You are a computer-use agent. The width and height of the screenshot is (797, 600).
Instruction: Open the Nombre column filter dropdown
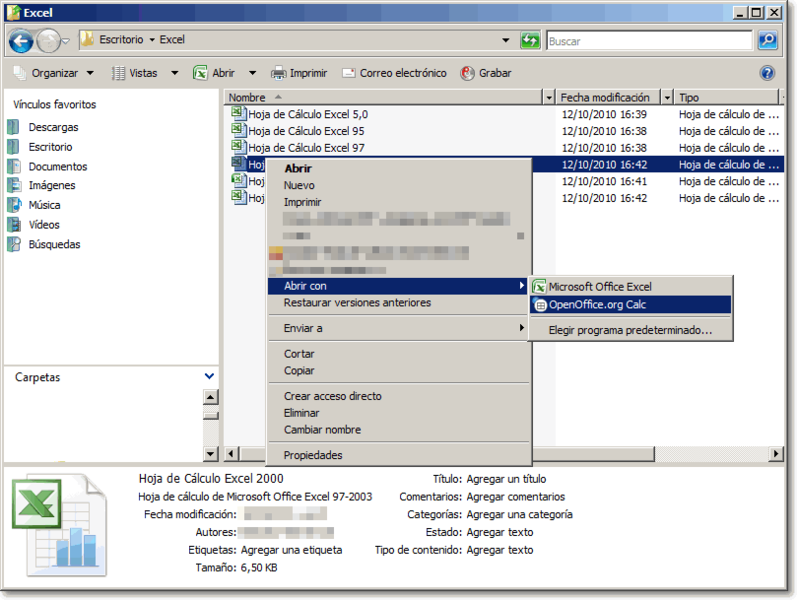[548, 97]
